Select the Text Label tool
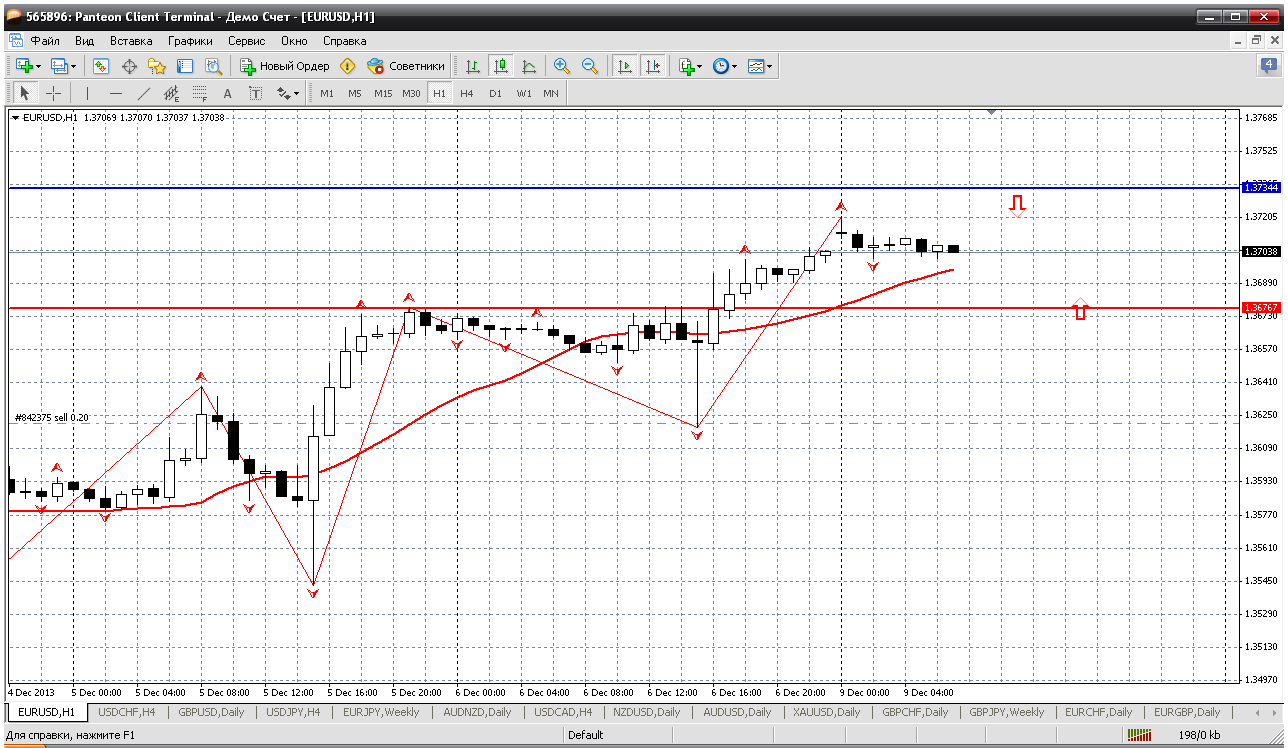Viewport: 1288px width, 748px height. coord(255,93)
